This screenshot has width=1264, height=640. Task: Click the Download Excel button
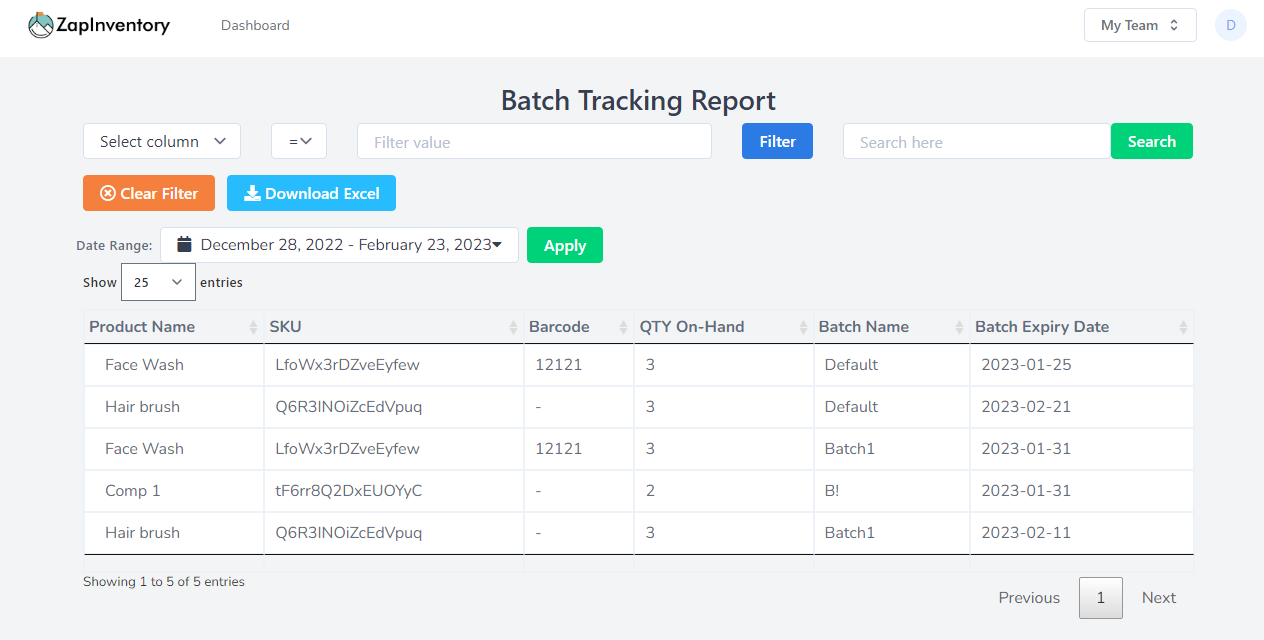311,193
